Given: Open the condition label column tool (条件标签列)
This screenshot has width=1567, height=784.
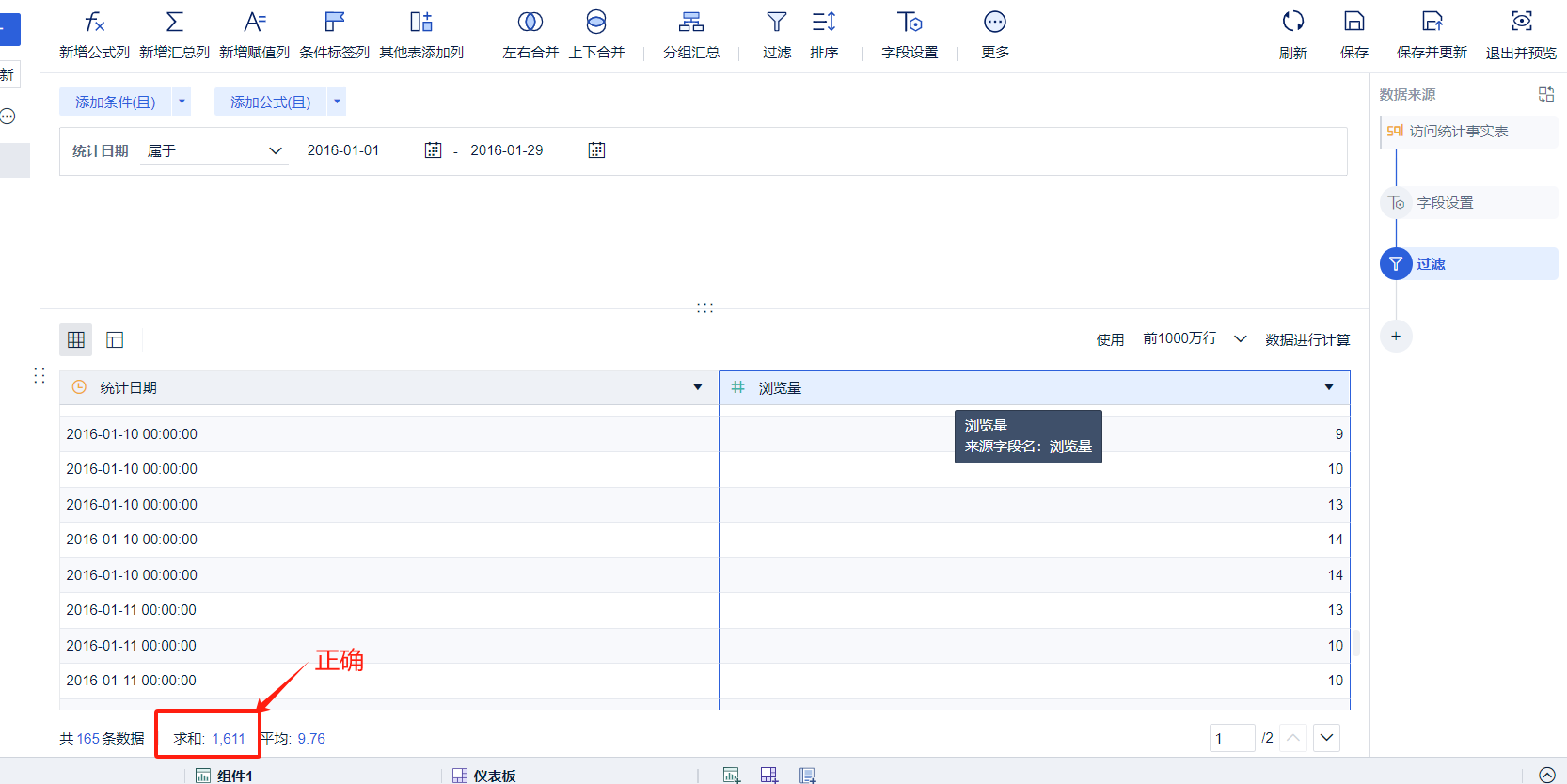Looking at the screenshot, I should (334, 35).
